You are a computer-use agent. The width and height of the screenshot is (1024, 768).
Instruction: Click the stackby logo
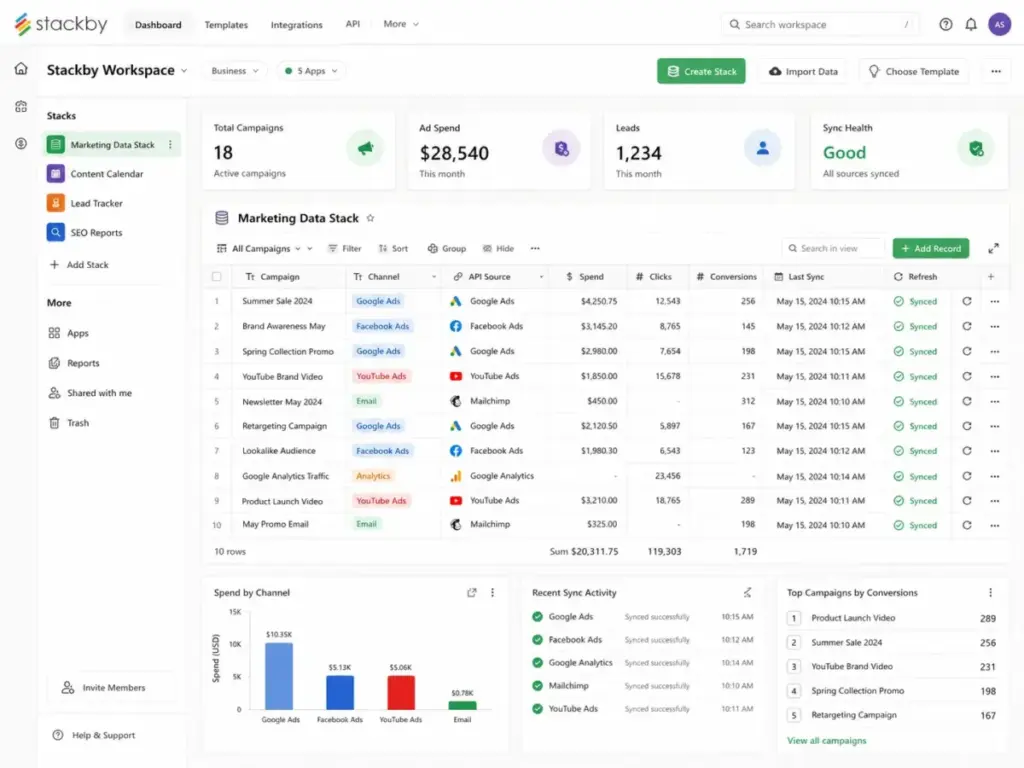[x=61, y=24]
